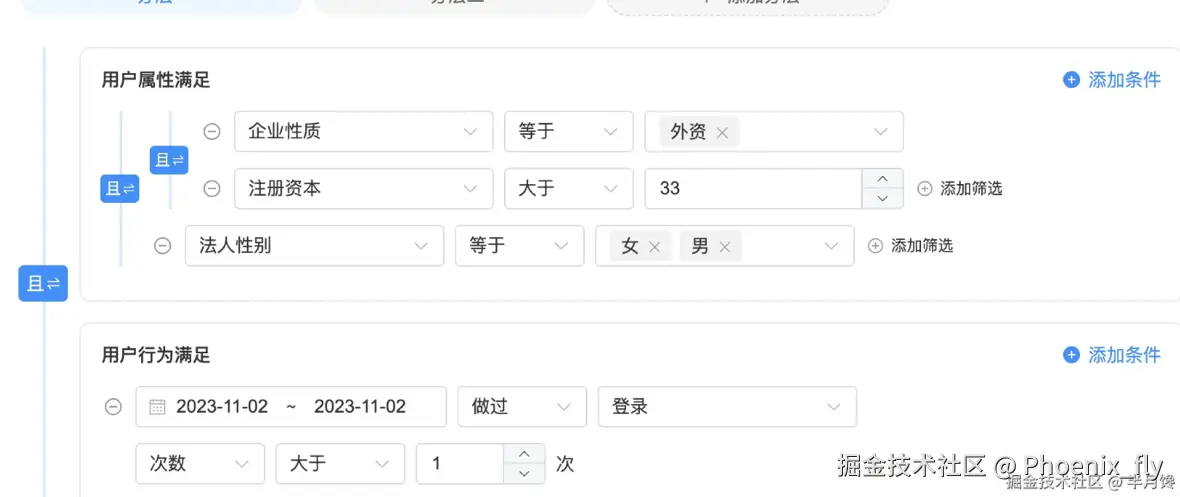Toggle the outer 且 operator between groups
The image size is (1180, 497).
point(42,284)
